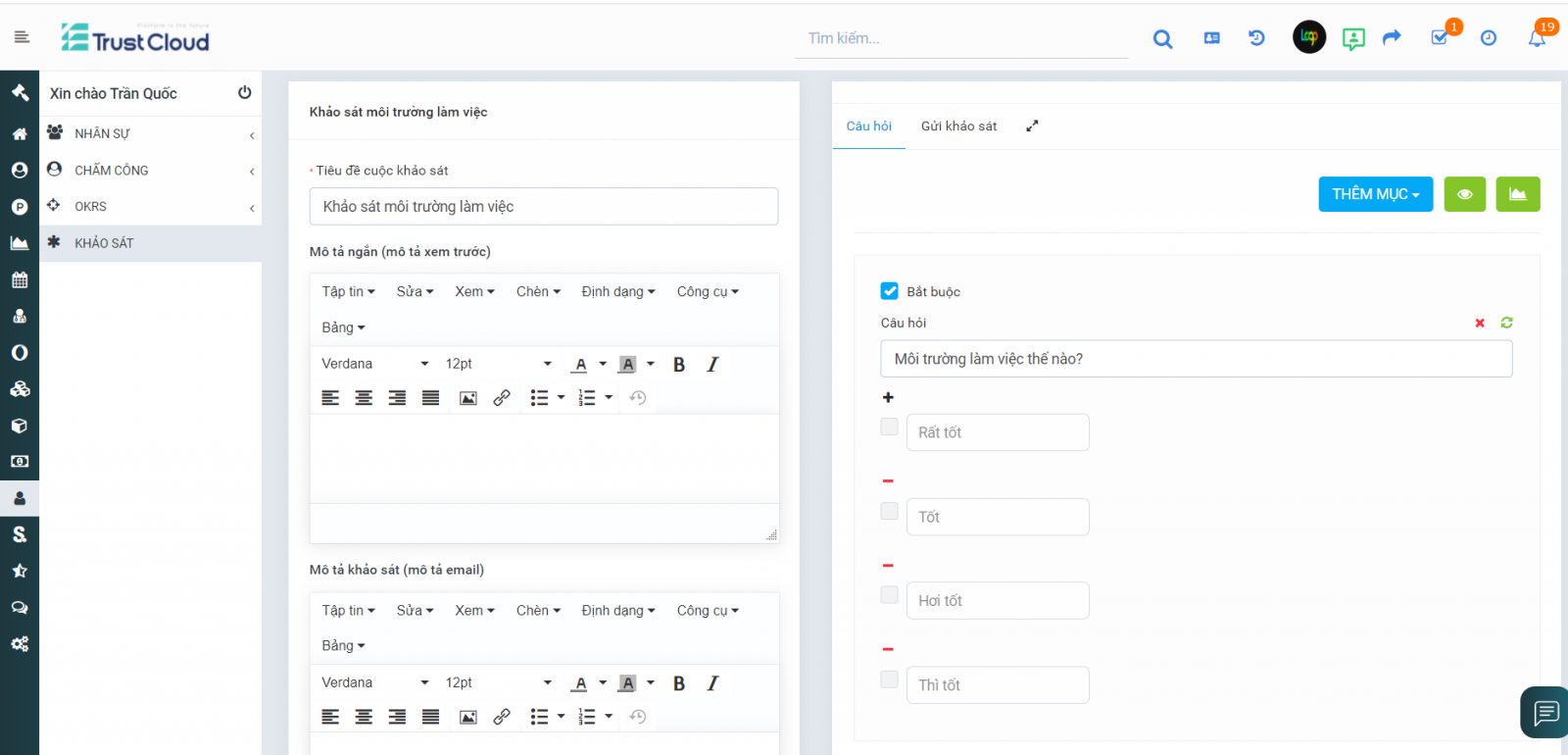Check the Hơi tốt answer checkbox
Viewport: 1568px width, 755px height.
coord(890,595)
